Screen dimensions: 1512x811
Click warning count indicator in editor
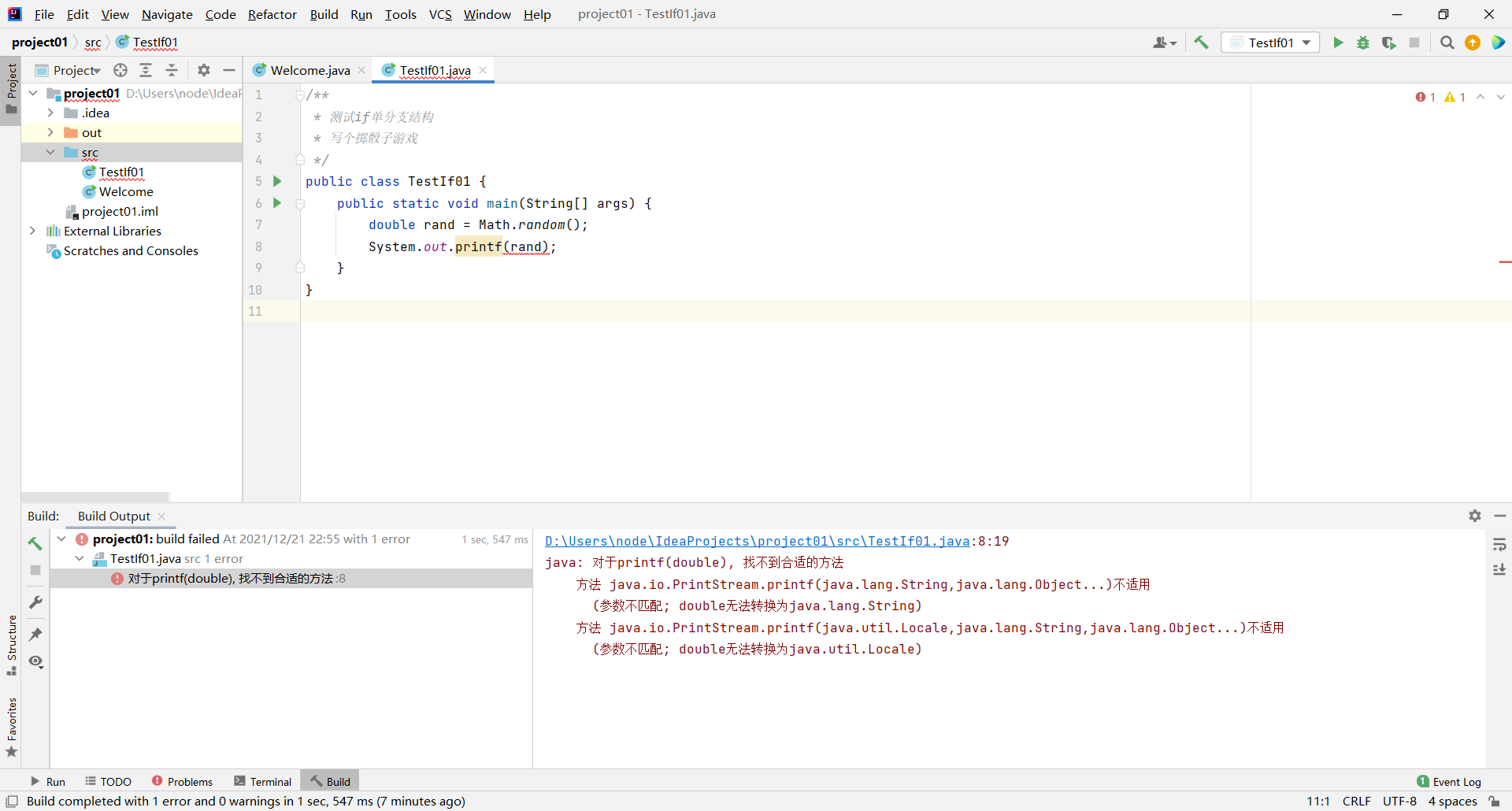point(1455,97)
